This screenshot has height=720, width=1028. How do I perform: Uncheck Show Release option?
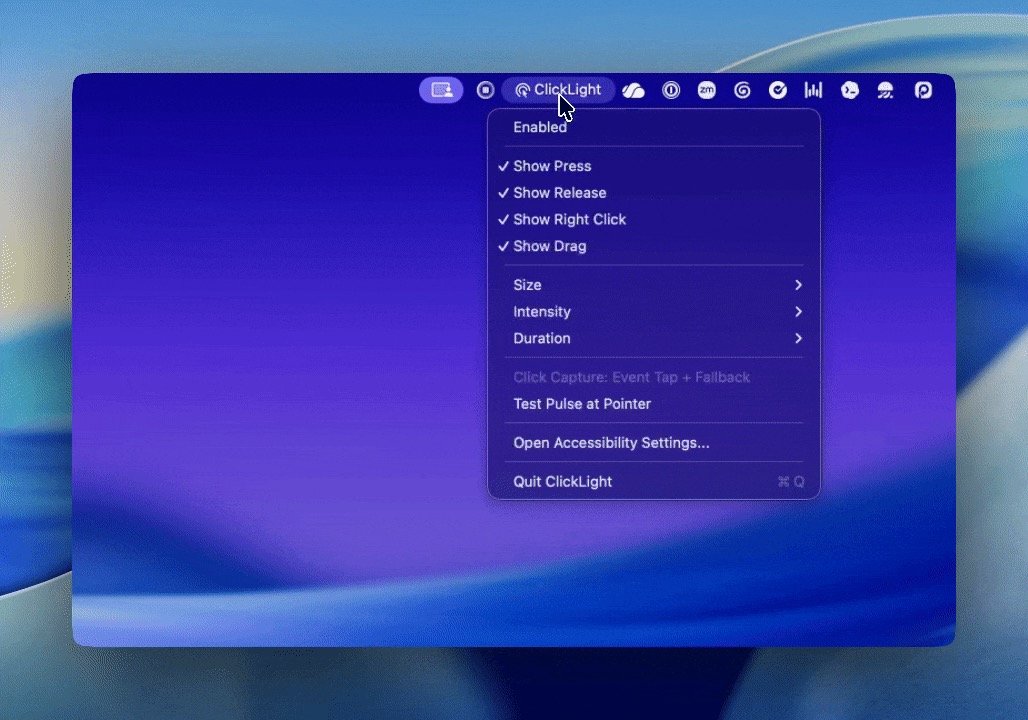coord(654,193)
